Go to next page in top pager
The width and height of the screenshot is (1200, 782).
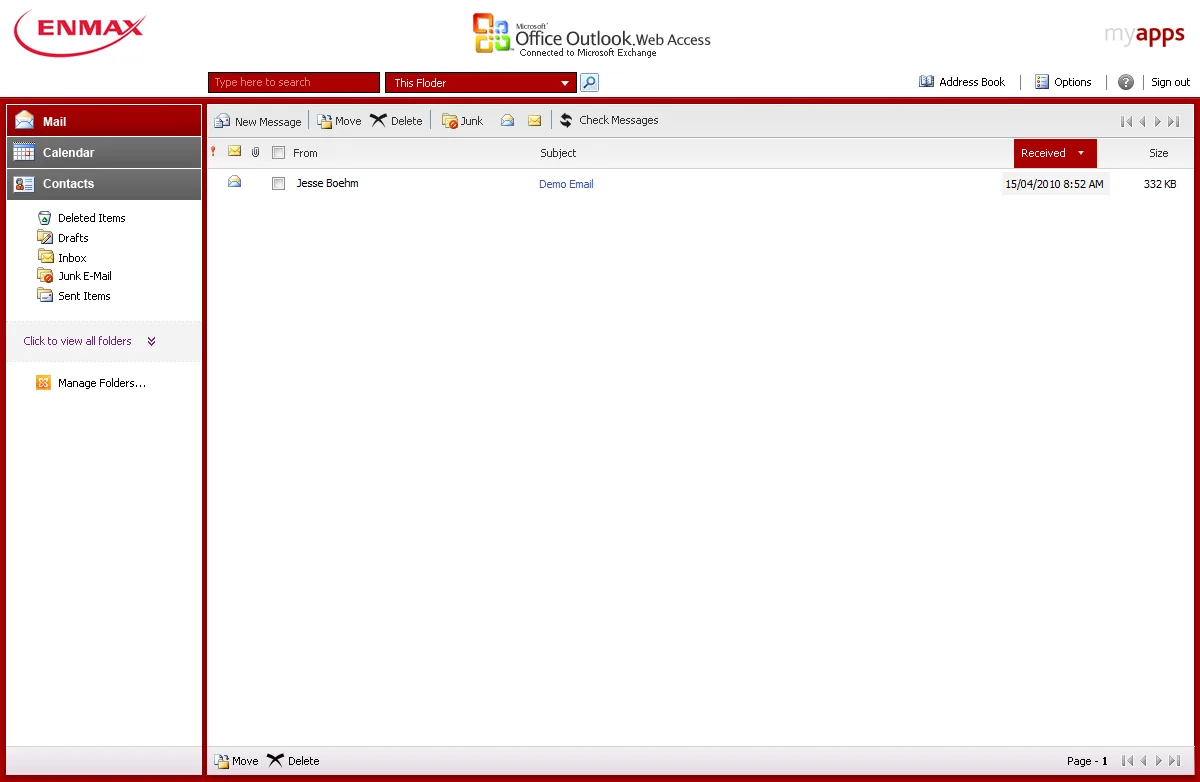tap(1158, 122)
